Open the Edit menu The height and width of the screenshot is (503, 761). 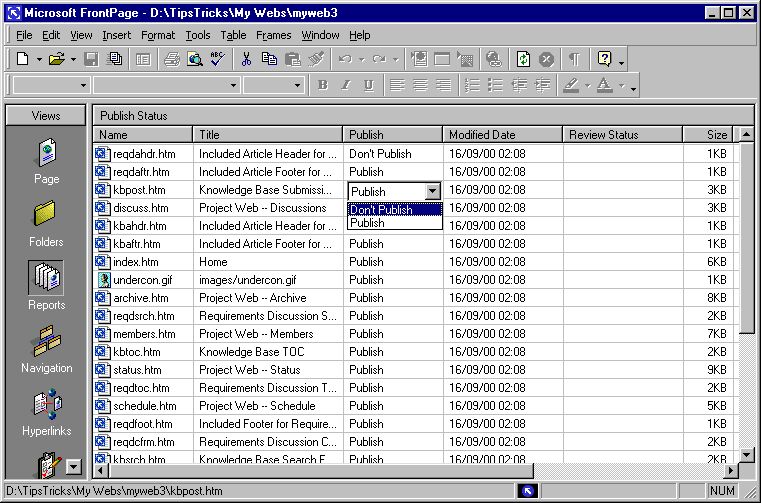click(51, 35)
